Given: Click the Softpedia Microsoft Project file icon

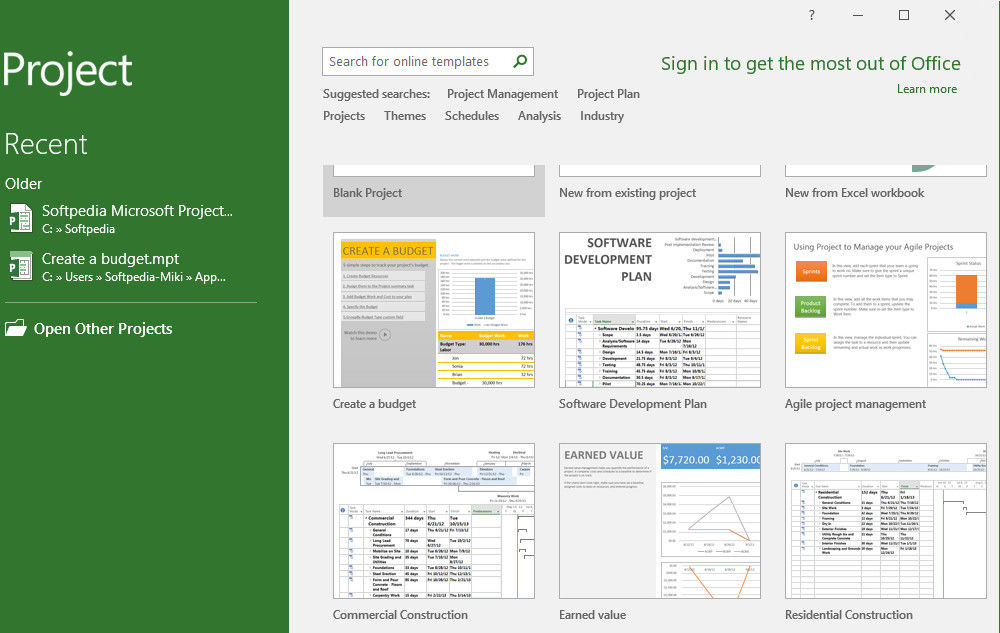Looking at the screenshot, I should point(19,218).
